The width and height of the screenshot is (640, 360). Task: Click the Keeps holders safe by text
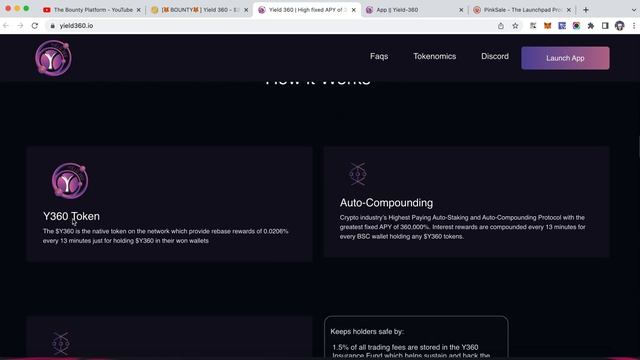pos(367,331)
